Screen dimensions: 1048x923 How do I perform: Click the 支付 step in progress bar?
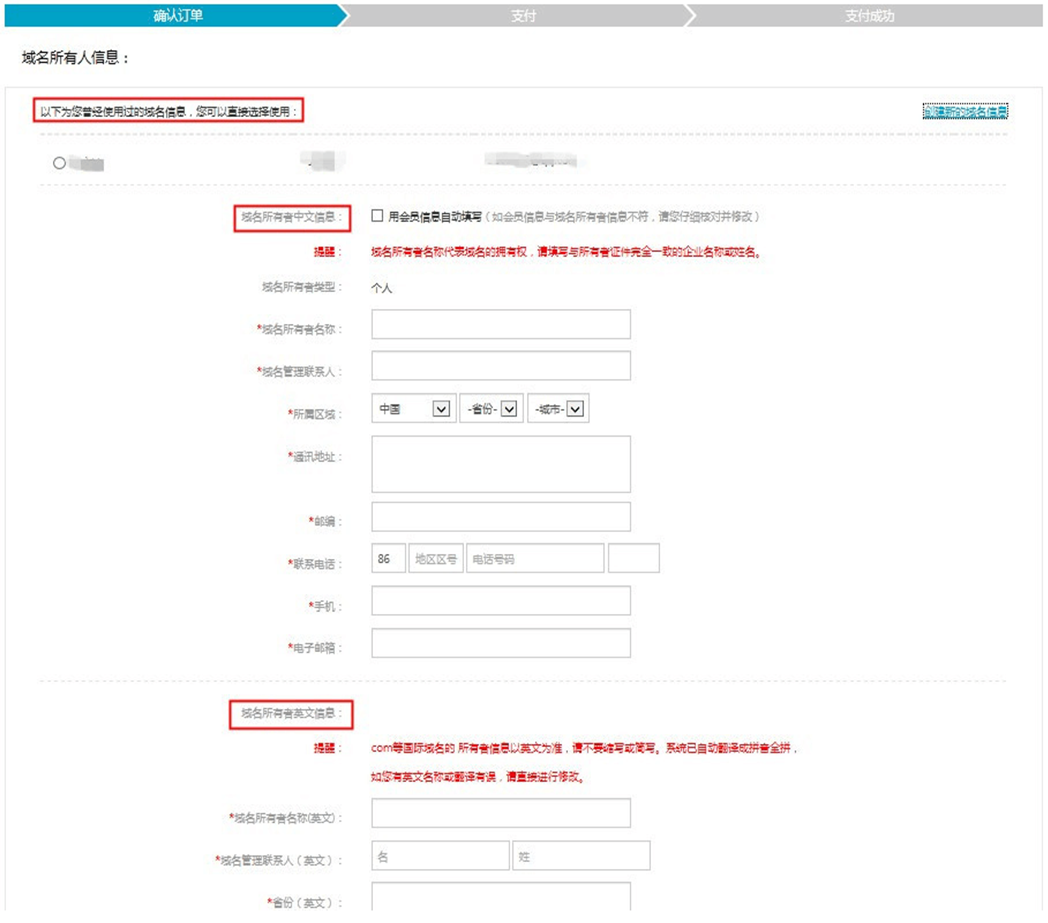click(x=523, y=16)
